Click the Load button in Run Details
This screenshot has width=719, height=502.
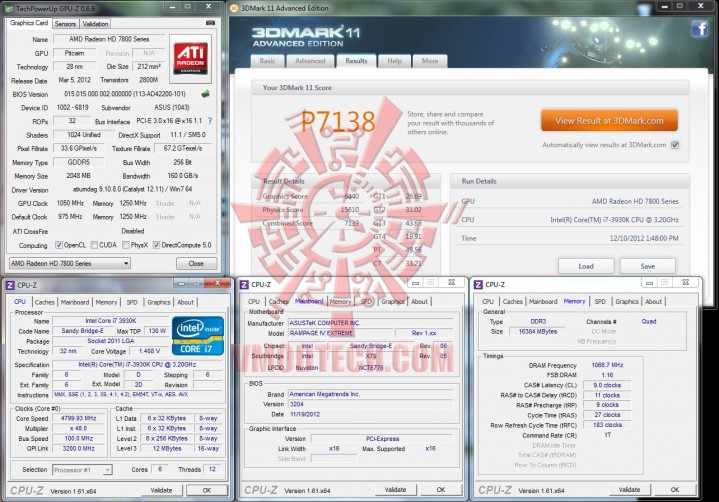coord(586,266)
